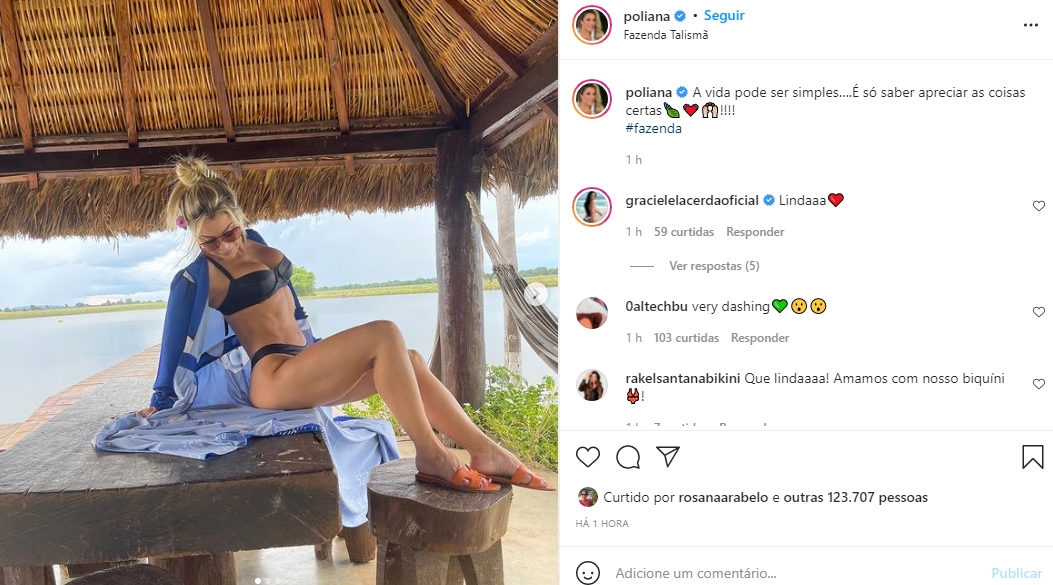Save the post with the bookmark icon
This screenshot has height=585, width=1053.
tap(1033, 457)
